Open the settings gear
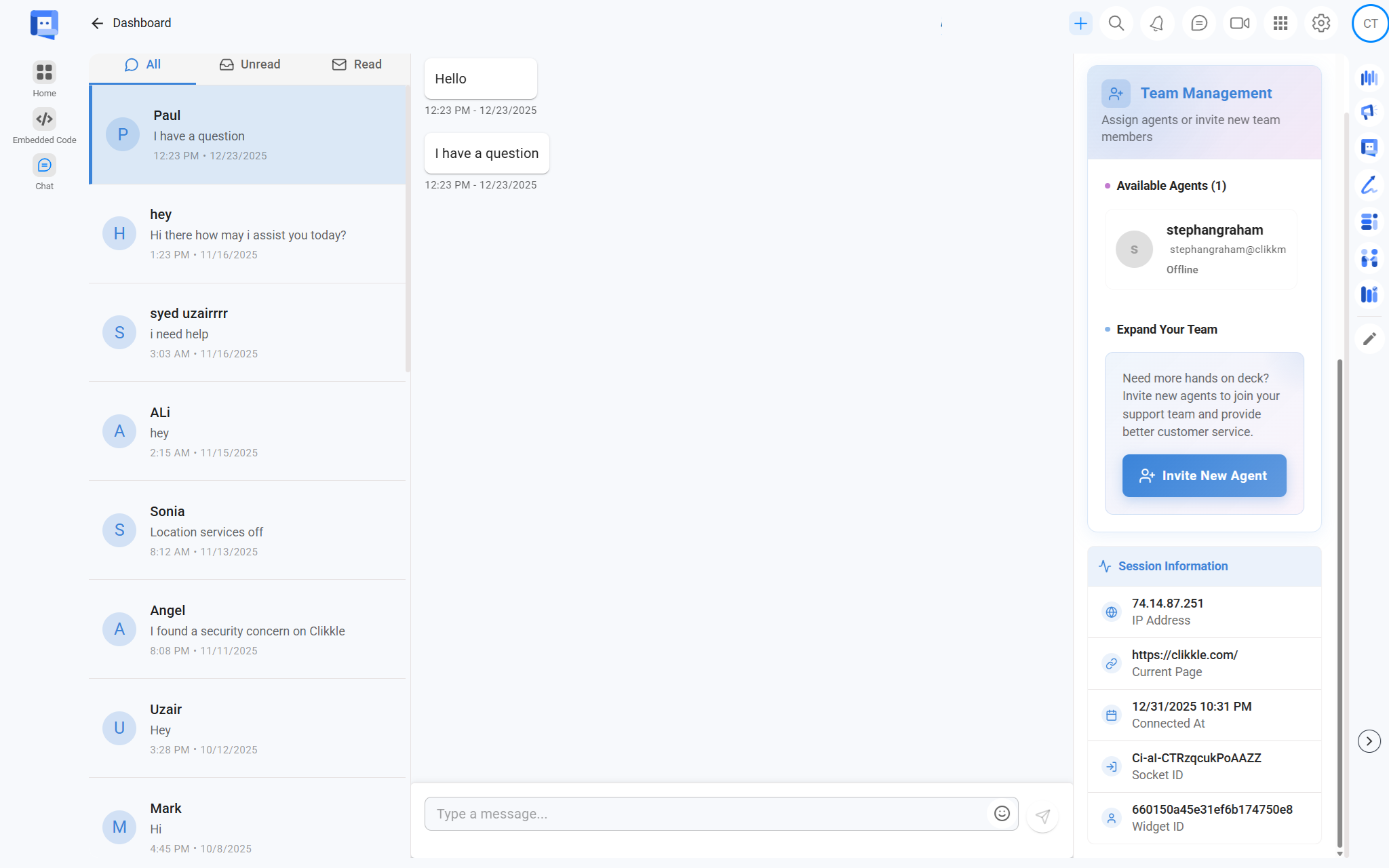The image size is (1389, 868). (x=1320, y=24)
